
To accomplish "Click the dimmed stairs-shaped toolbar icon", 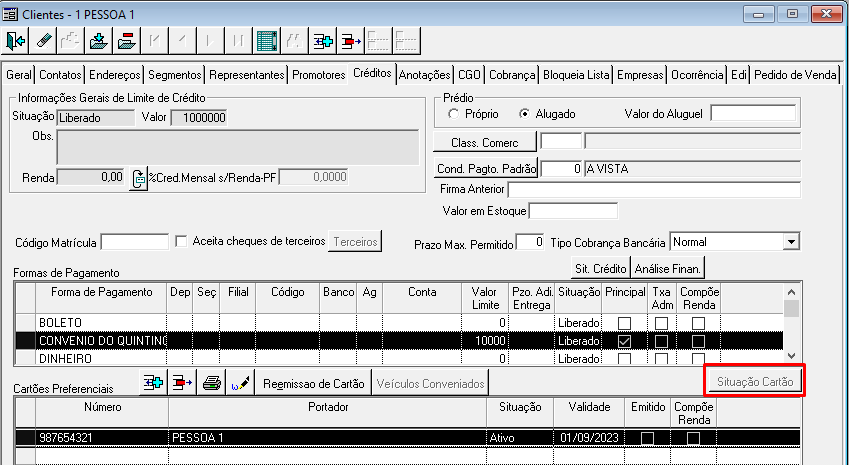I will (x=70, y=41).
